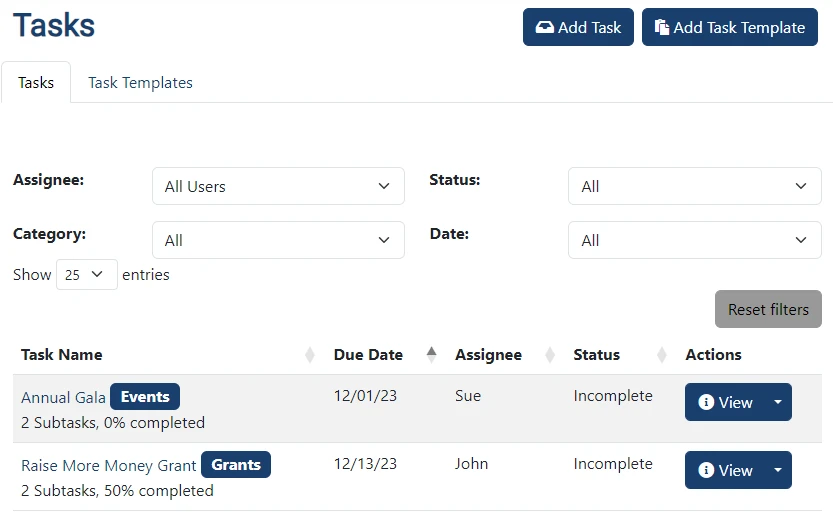Expand action caret for Raise More Money Grant

point(778,470)
